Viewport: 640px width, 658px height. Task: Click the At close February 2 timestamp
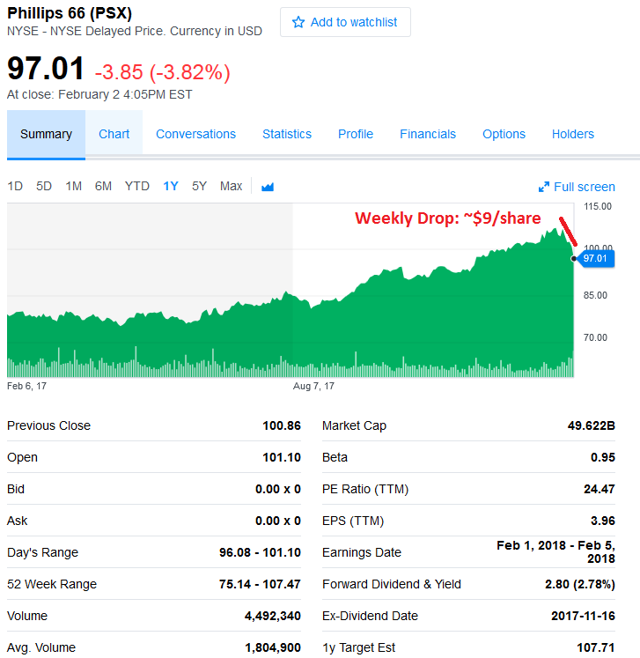(x=99, y=94)
